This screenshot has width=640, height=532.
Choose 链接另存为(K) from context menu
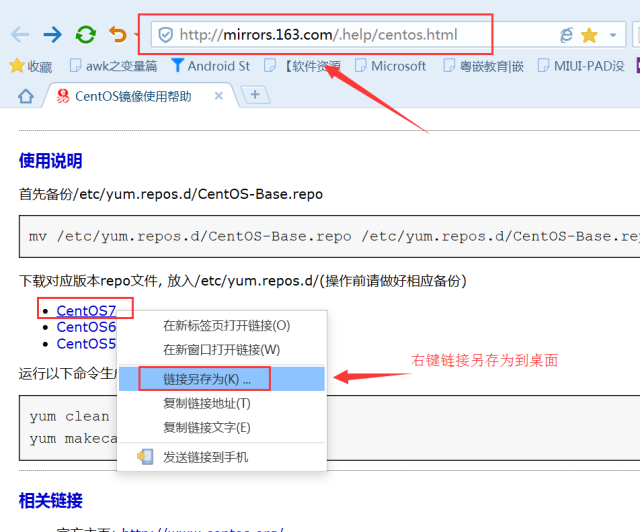coord(222,379)
